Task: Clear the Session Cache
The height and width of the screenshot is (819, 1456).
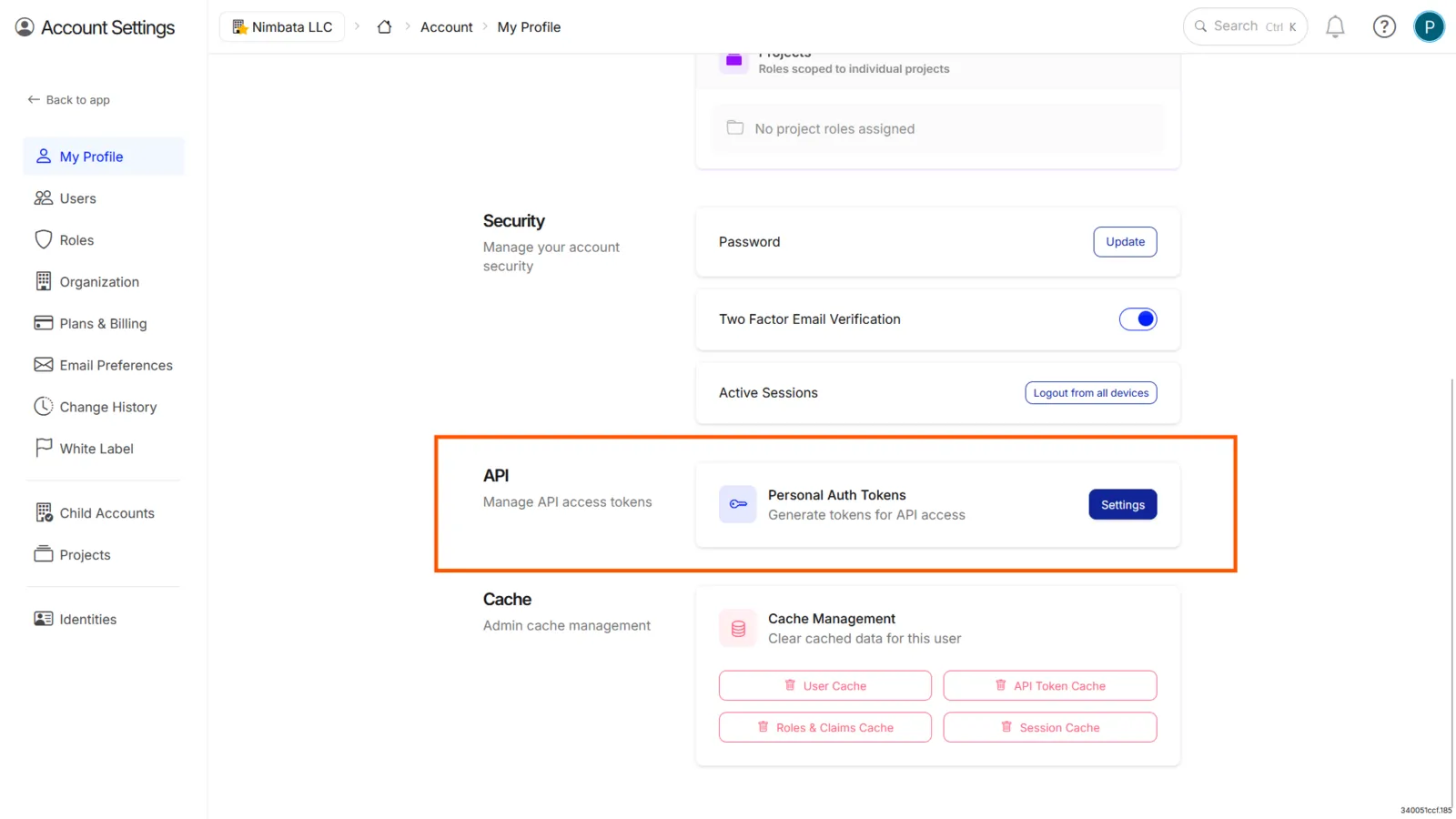Action: click(1050, 728)
